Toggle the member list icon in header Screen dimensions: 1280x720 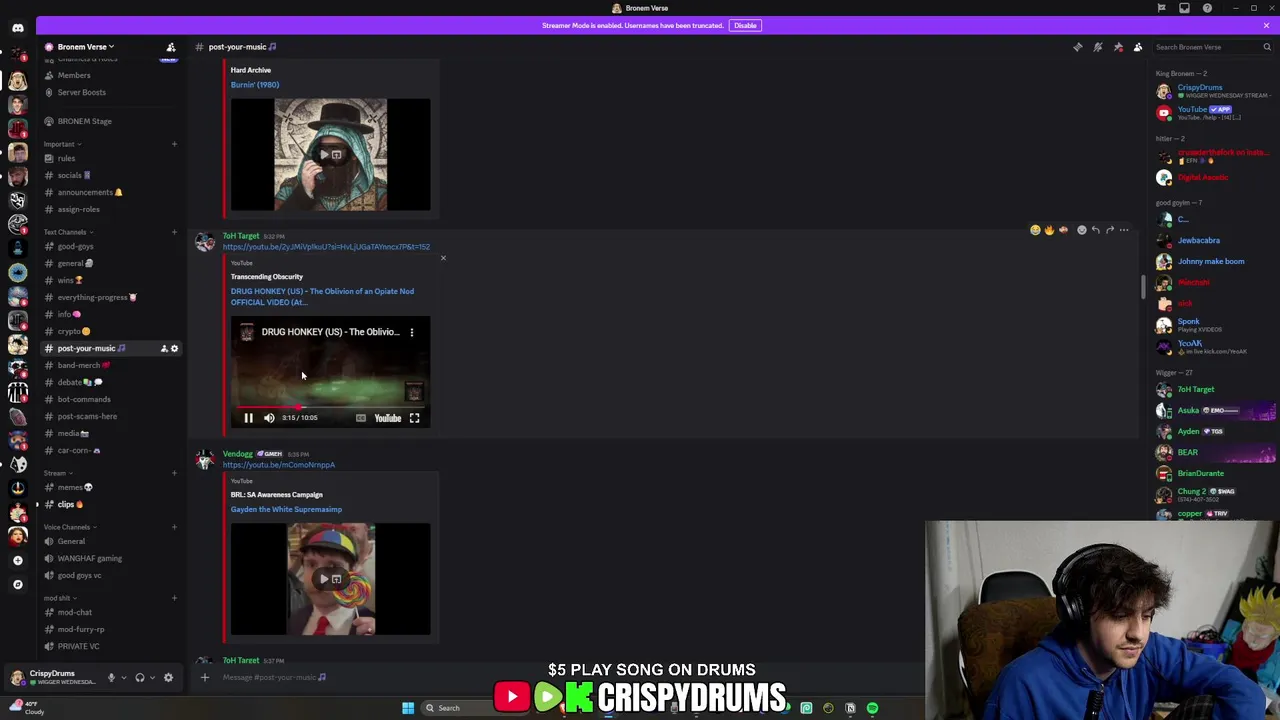[1138, 47]
